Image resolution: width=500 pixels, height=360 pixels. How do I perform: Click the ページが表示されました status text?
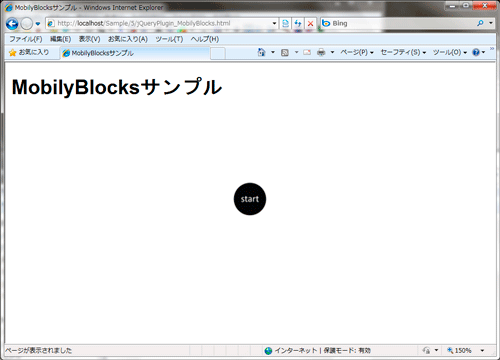pos(38,351)
